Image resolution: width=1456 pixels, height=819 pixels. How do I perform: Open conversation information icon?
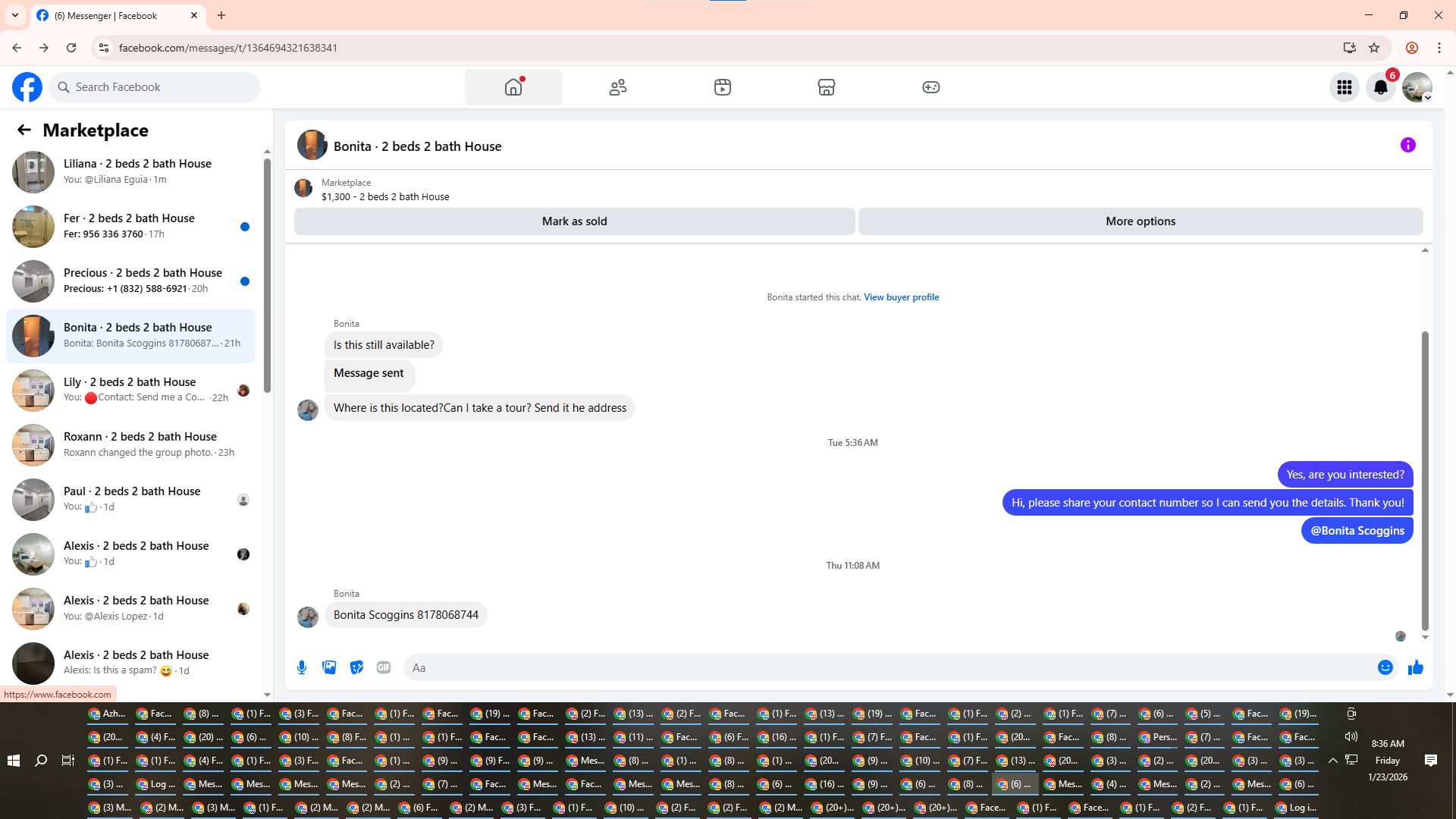pyautogui.click(x=1407, y=145)
